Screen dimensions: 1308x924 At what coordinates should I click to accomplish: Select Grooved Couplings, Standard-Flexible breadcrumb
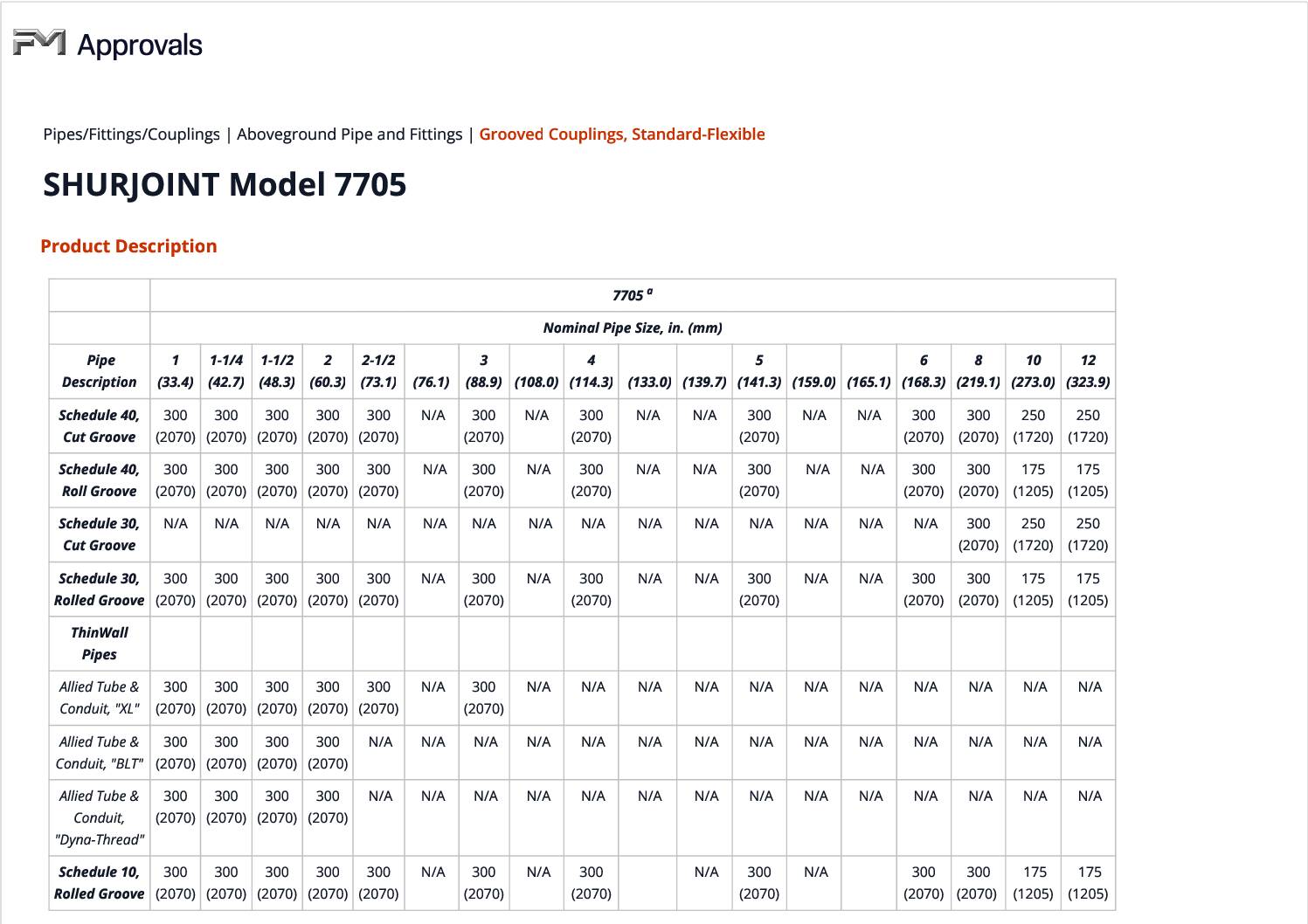click(621, 134)
